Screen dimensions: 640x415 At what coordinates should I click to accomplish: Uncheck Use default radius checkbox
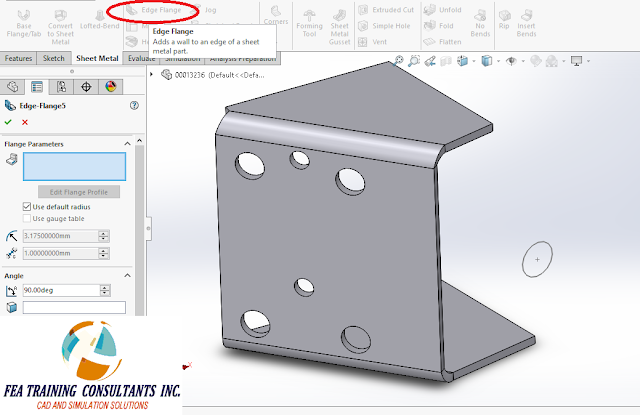pos(27,206)
